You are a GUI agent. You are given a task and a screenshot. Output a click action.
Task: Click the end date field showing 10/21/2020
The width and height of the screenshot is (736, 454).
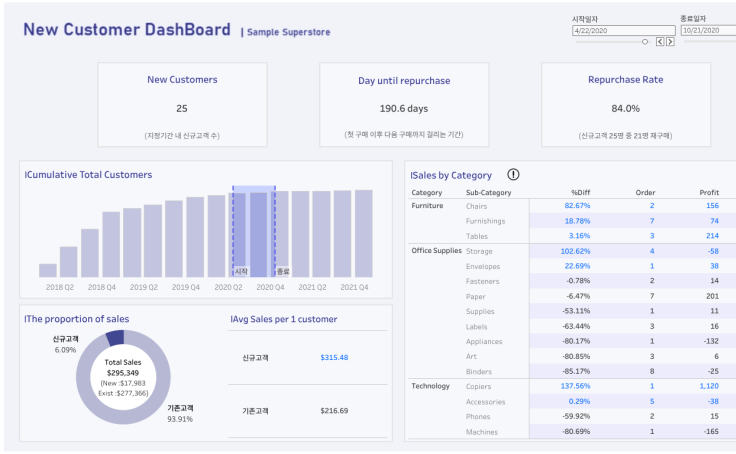(x=707, y=31)
